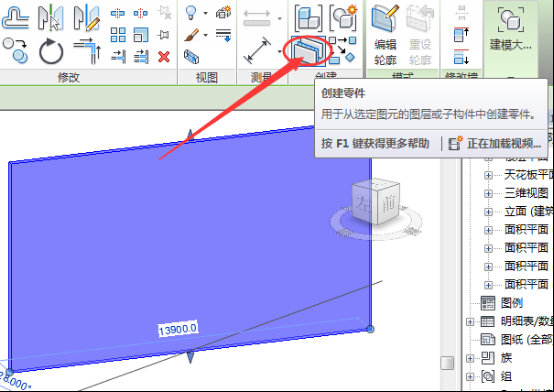Expand the 明细表/数量 tree node
The height and width of the screenshot is (392, 554).
470,322
